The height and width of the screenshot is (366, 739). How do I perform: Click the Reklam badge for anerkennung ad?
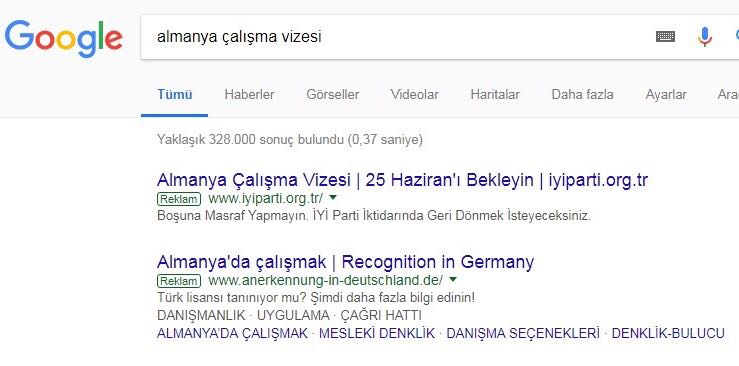(179, 281)
